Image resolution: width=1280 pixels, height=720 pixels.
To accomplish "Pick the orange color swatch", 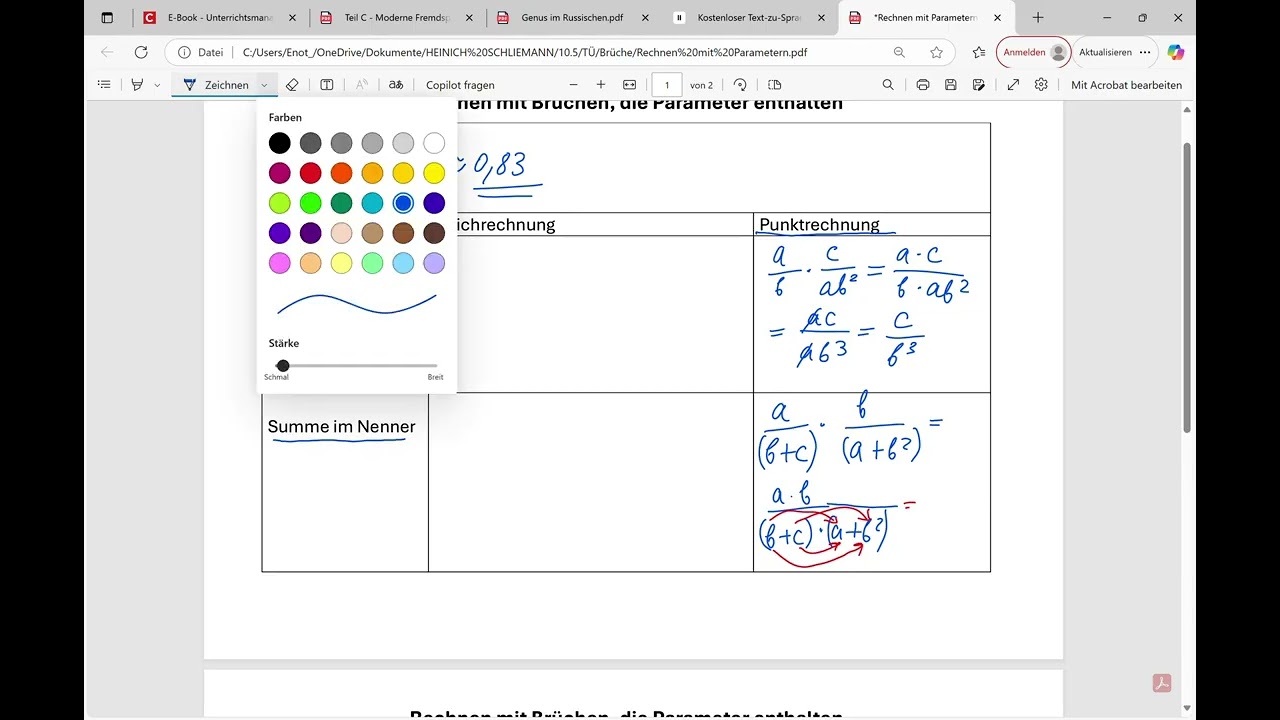I will pos(342,173).
